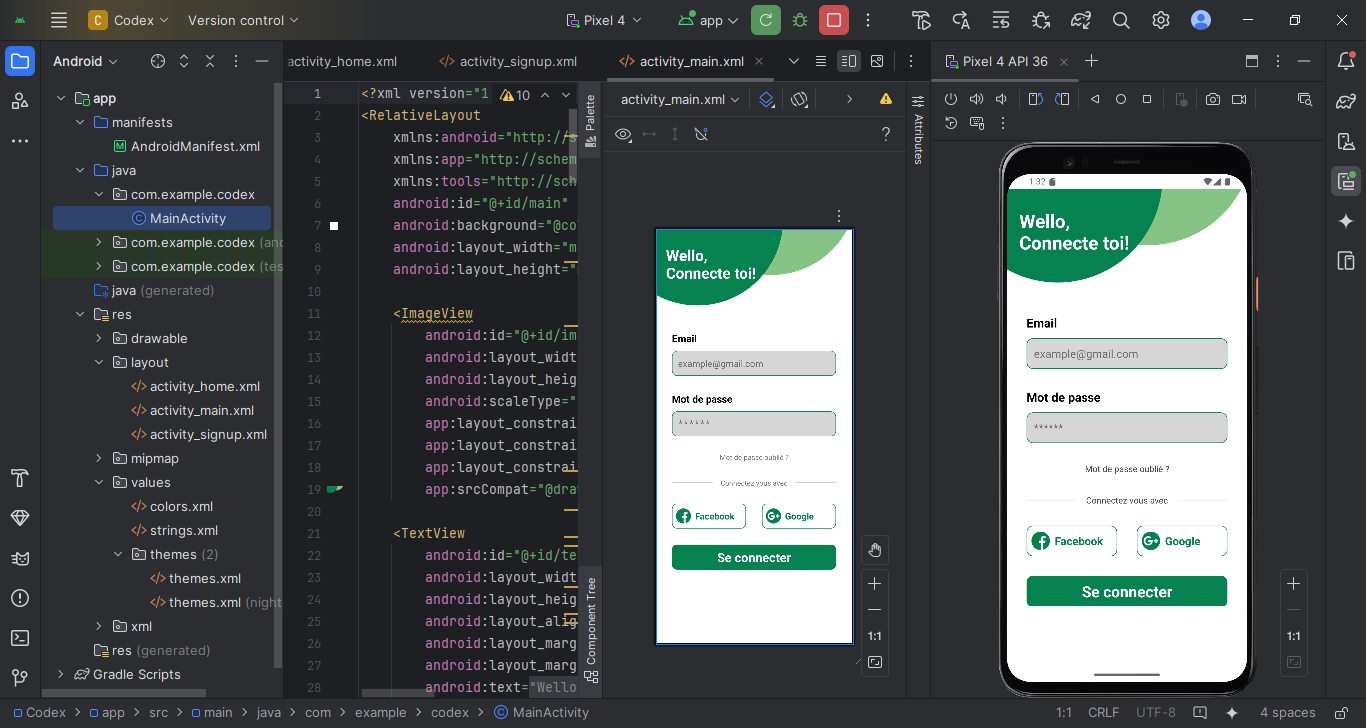This screenshot has height=728, width=1366.
Task: Zoom in design preview with plus button
Action: click(x=875, y=583)
